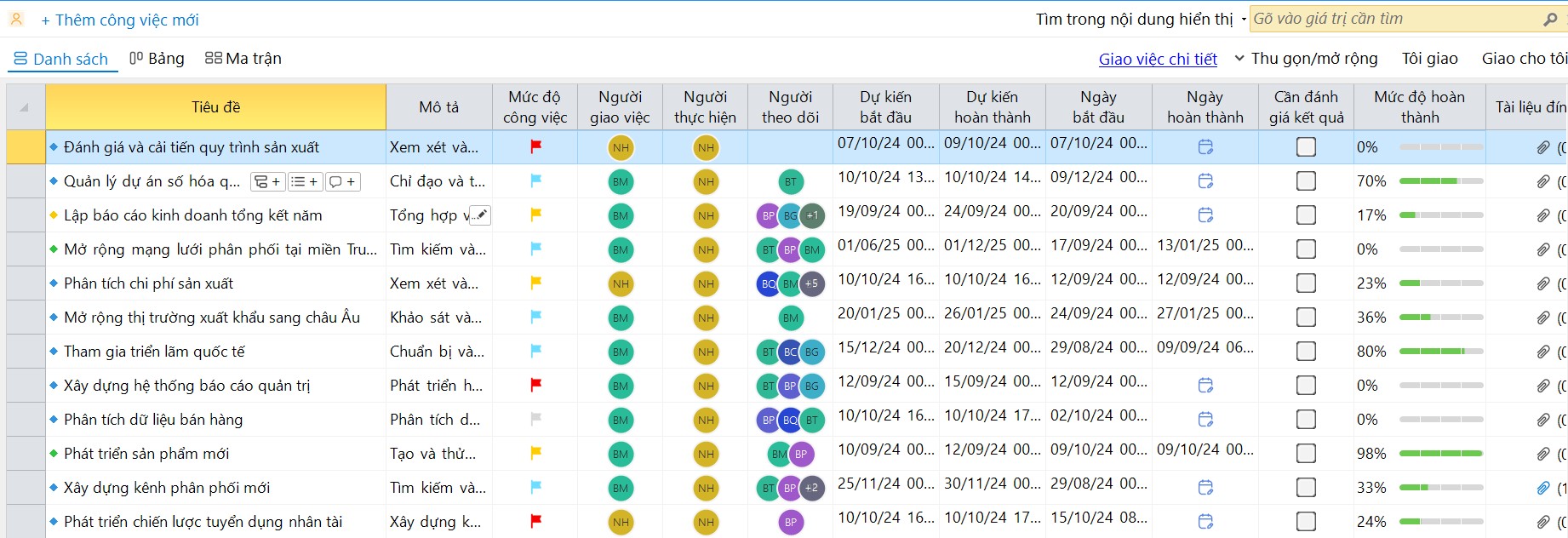The width and height of the screenshot is (1568, 538).
Task: Click blue attachment paperclip on Xây dựng kênh phân phối row
Action: point(1542,488)
